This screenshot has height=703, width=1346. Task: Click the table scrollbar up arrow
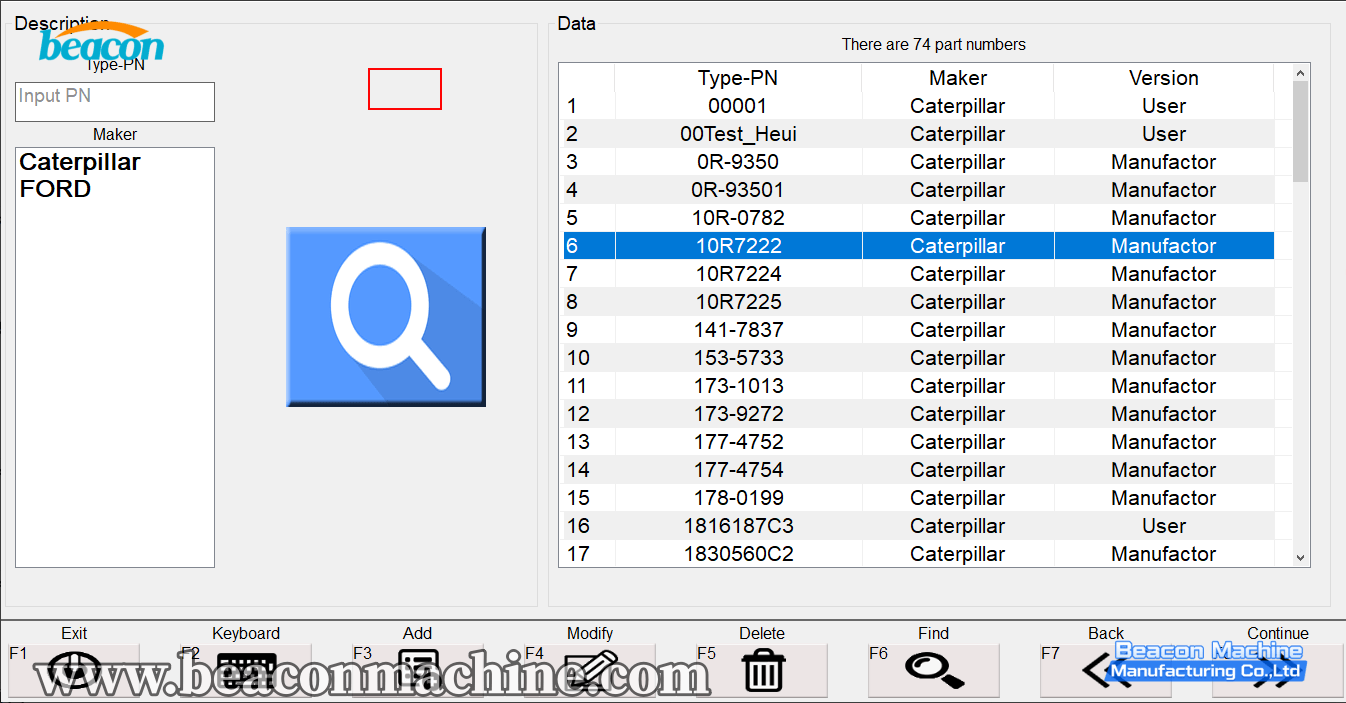tap(1300, 73)
